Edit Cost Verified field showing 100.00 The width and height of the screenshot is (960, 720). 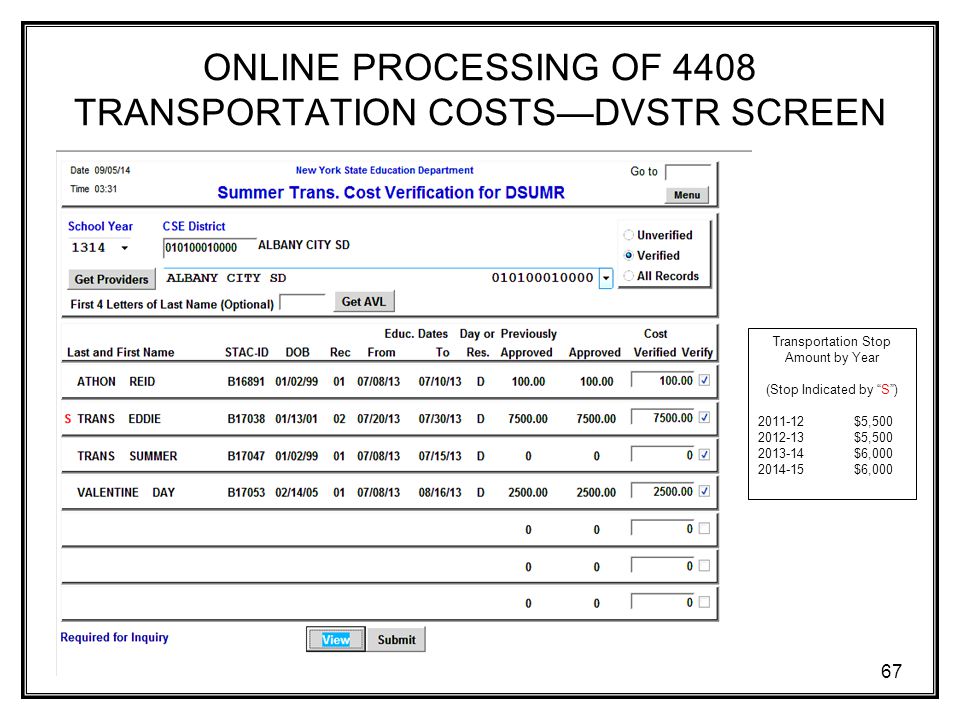pyautogui.click(x=664, y=381)
